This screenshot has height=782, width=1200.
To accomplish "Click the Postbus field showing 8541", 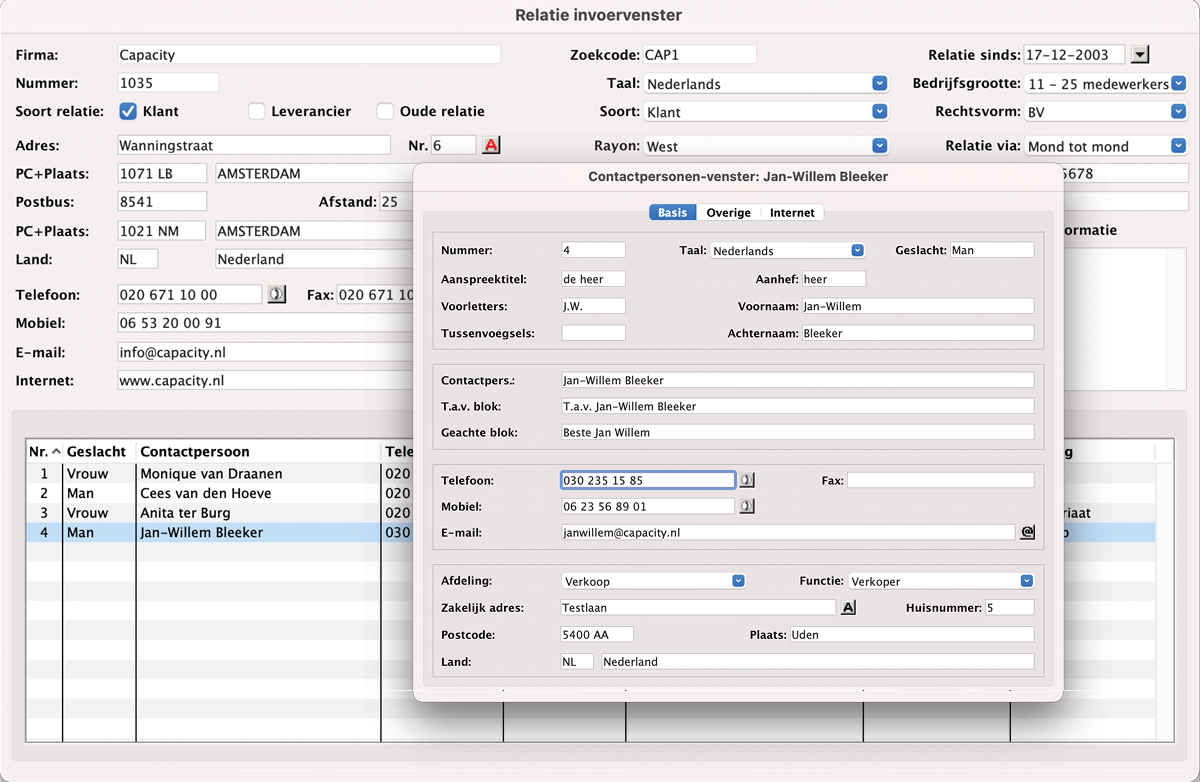I will pyautogui.click(x=162, y=202).
